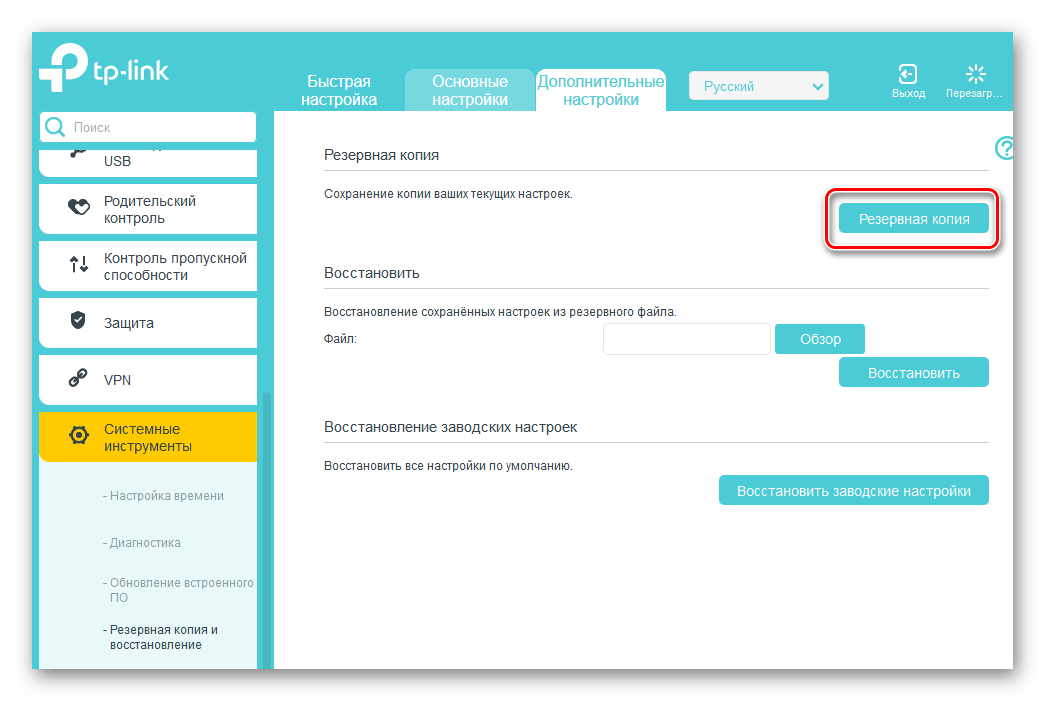The image size is (1045, 701).
Task: Click the reboot (Перезагрузка) icon
Action: 975,75
